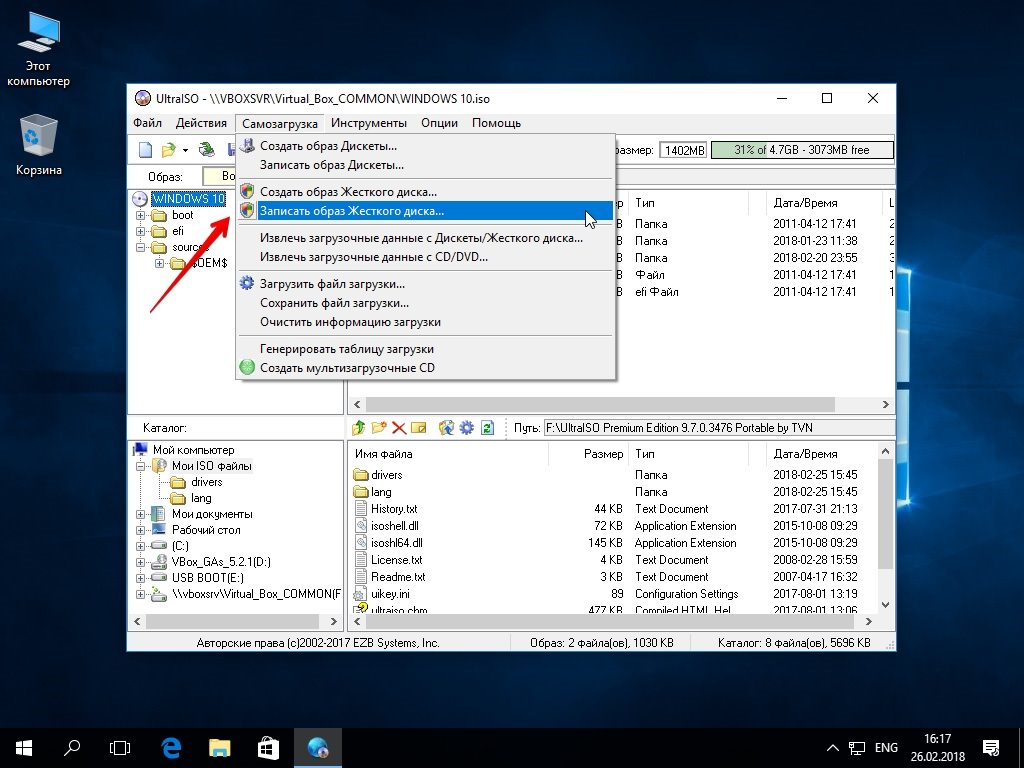This screenshot has height=768, width=1024.
Task: Click the VBox_GAs_5.2.1(D:) drive icon
Action: 159,562
